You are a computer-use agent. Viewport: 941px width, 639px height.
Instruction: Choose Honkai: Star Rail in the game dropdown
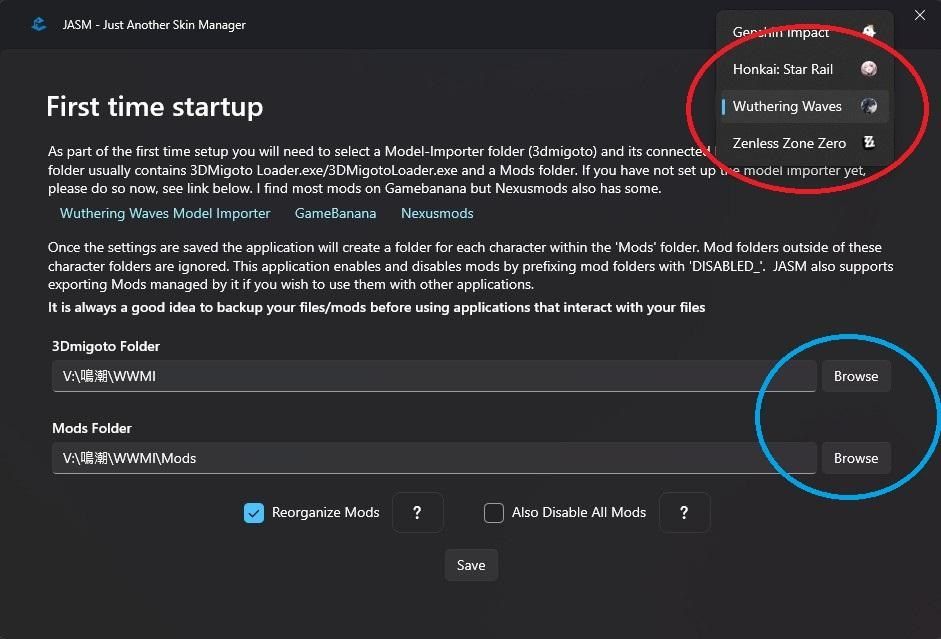782,69
